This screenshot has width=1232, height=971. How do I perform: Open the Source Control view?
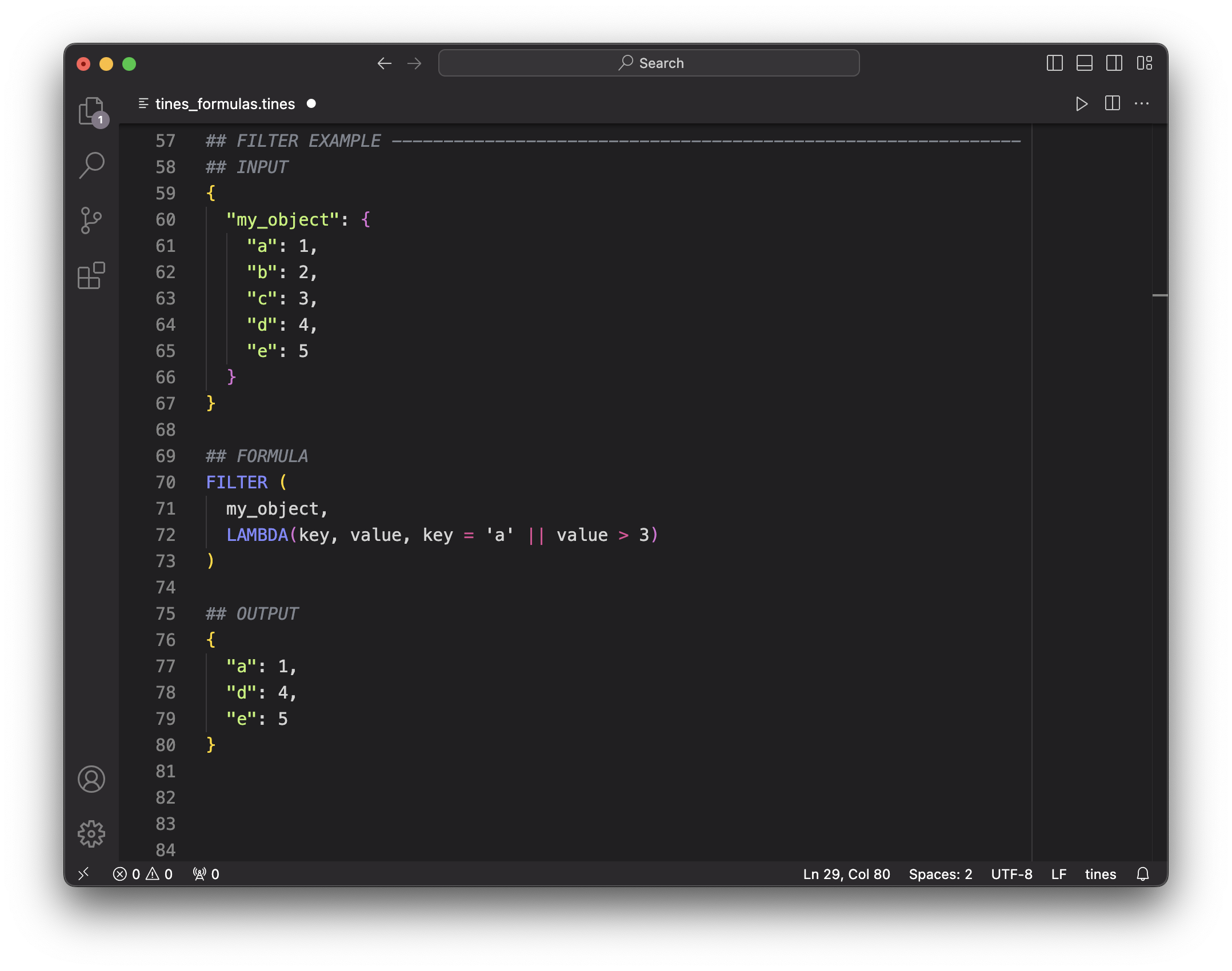(x=91, y=220)
